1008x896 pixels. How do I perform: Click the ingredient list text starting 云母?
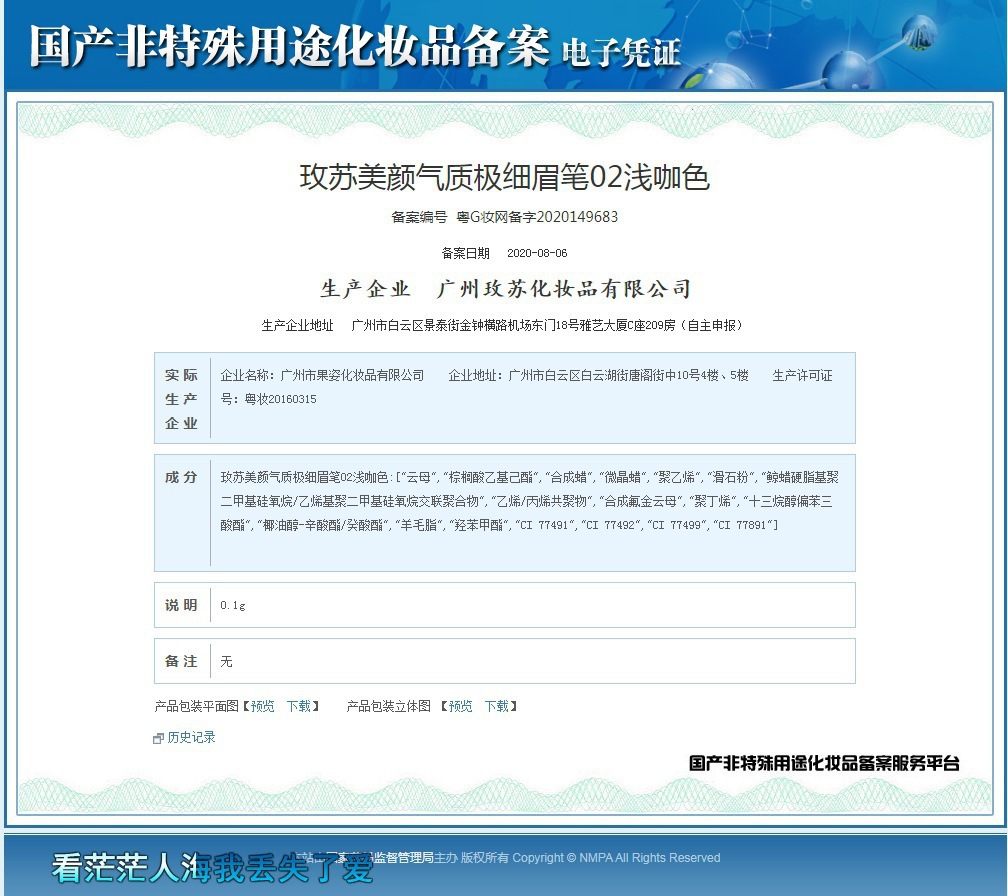click(530, 501)
